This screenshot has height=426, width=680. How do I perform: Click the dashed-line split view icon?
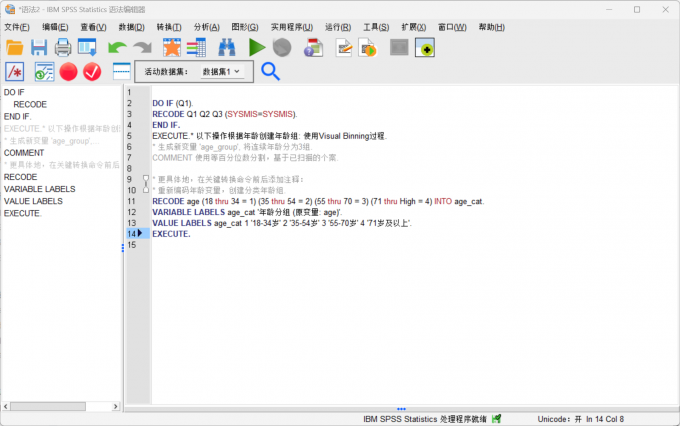(121, 72)
